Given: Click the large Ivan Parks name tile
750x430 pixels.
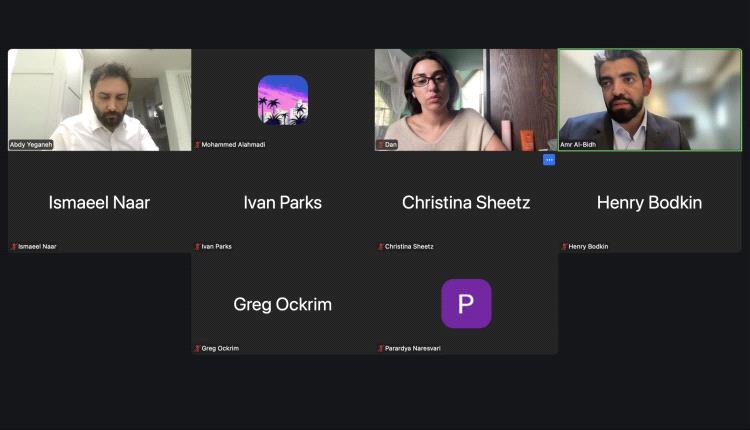Looking at the screenshot, I should (x=283, y=202).
